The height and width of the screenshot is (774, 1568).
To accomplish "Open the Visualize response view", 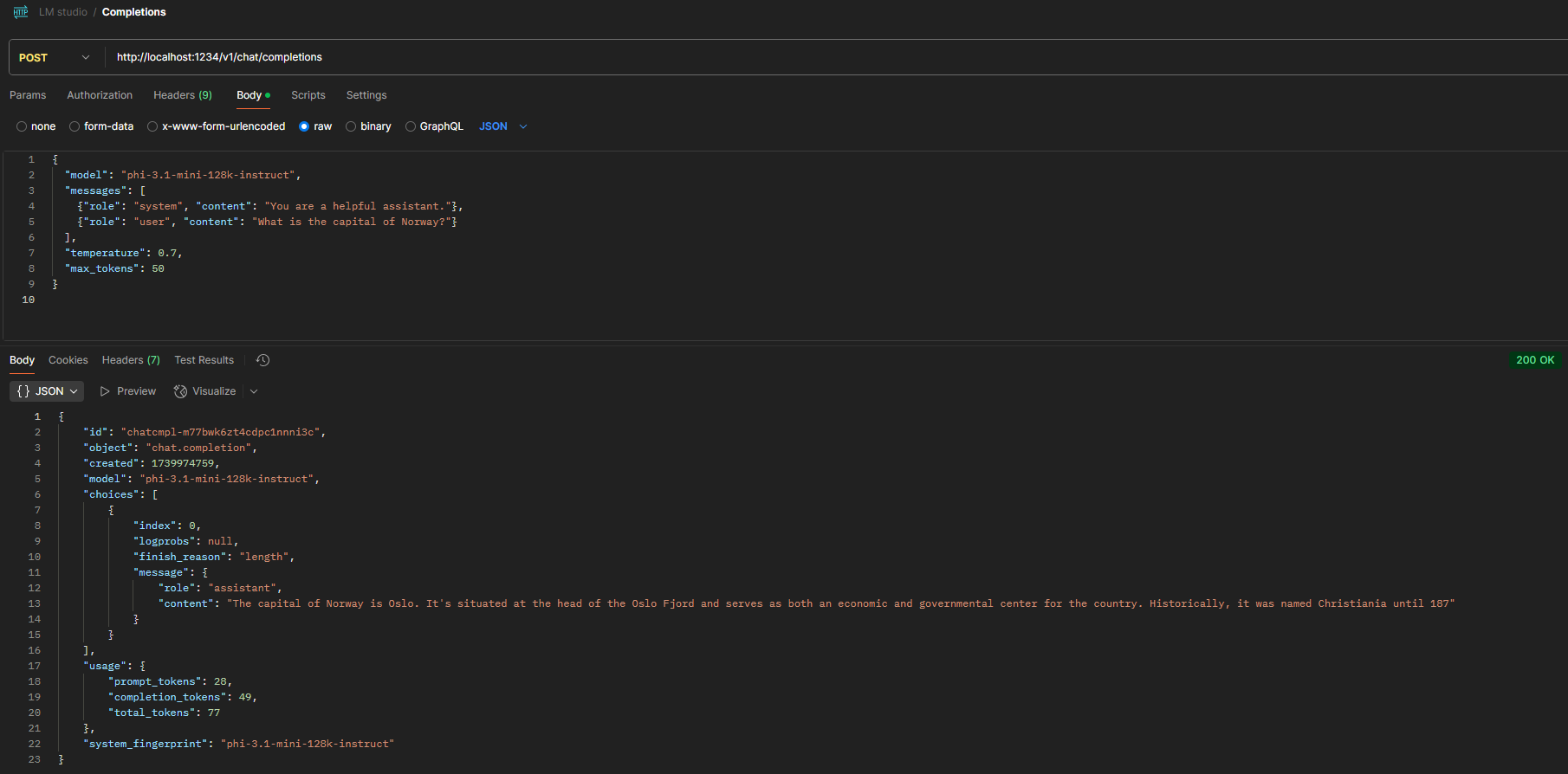I will click(205, 391).
